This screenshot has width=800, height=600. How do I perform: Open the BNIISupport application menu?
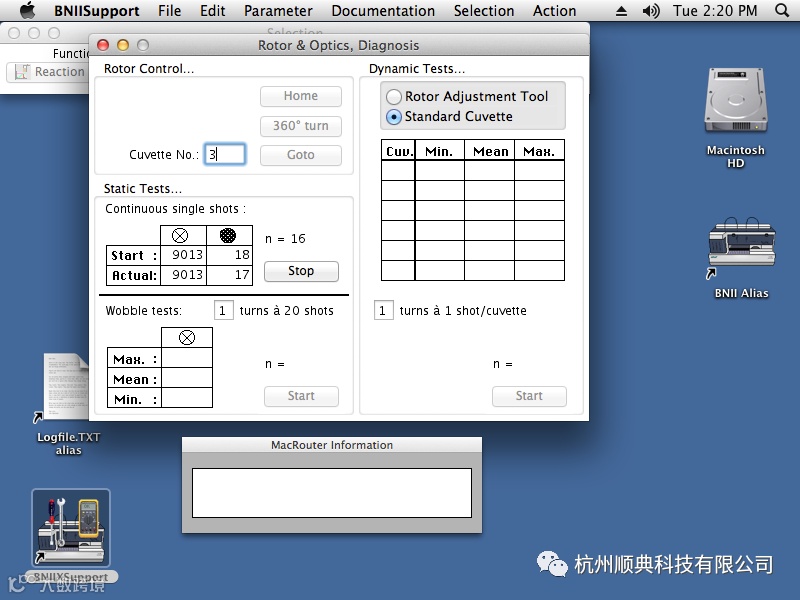pyautogui.click(x=96, y=11)
